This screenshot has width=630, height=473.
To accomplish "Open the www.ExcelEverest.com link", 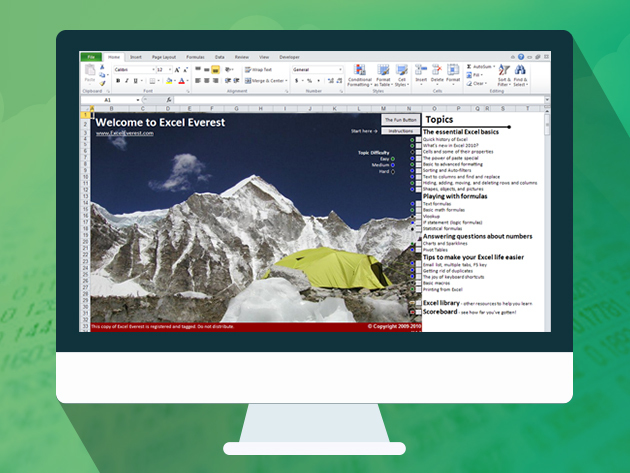I will [125, 133].
